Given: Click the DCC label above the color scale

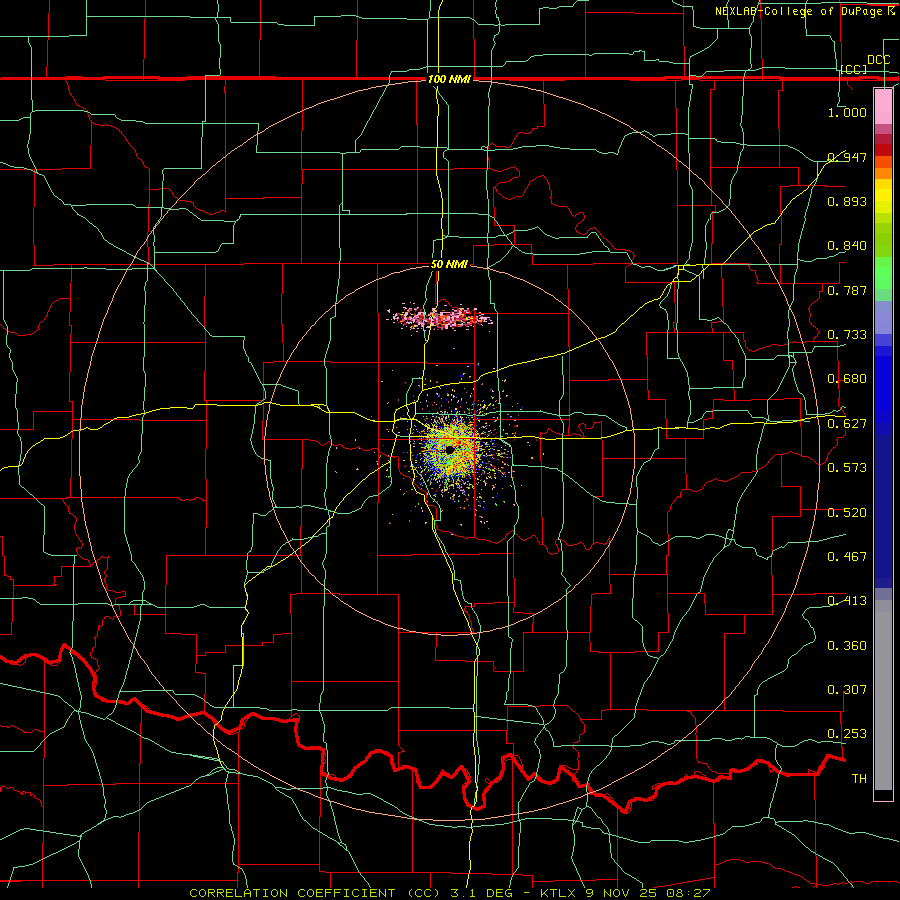Looking at the screenshot, I should [878, 60].
